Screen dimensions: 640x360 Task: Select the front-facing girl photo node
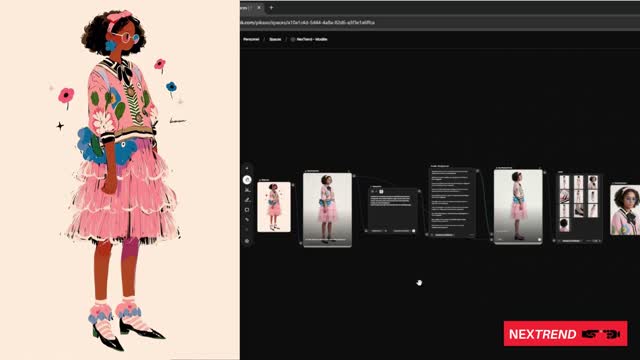(327, 210)
